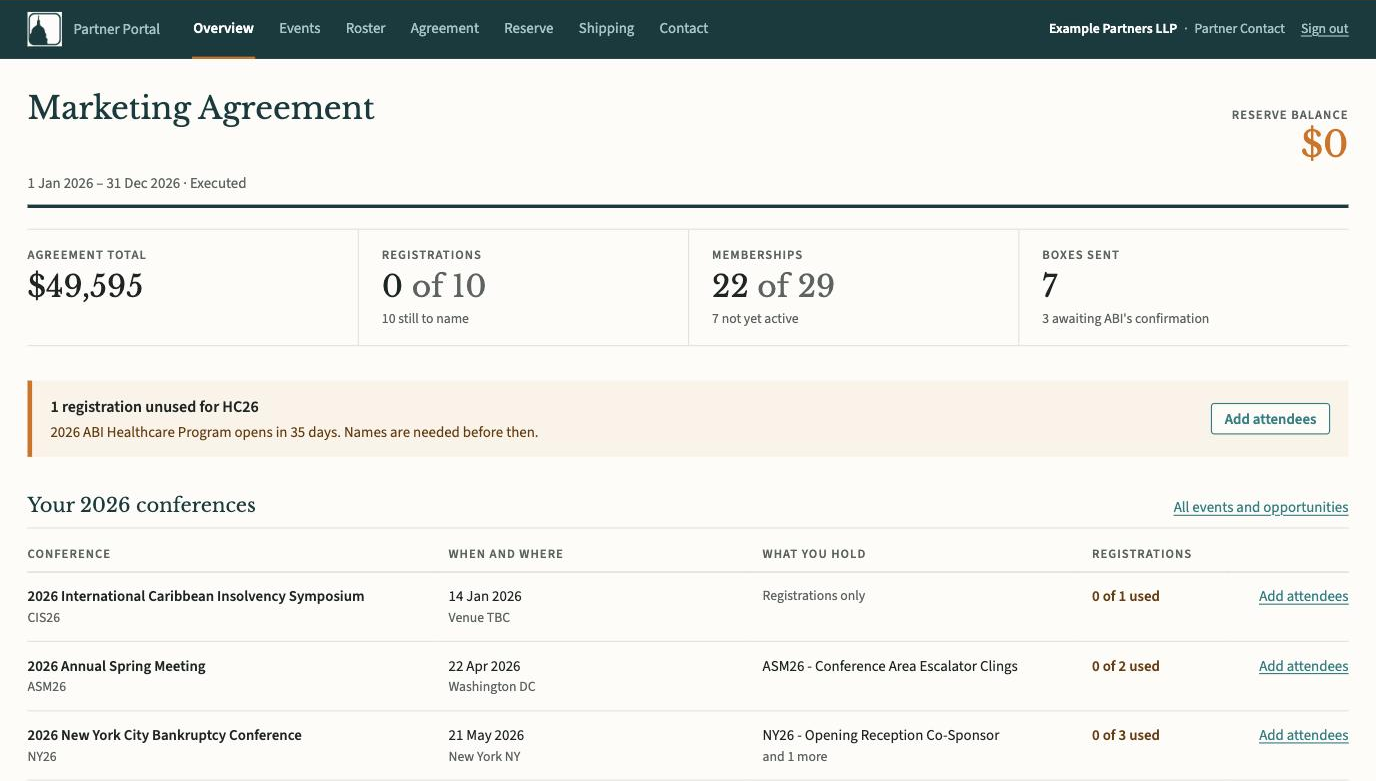Click the WHAT YOU HOLD column header
The image size is (1376, 781).
[813, 554]
